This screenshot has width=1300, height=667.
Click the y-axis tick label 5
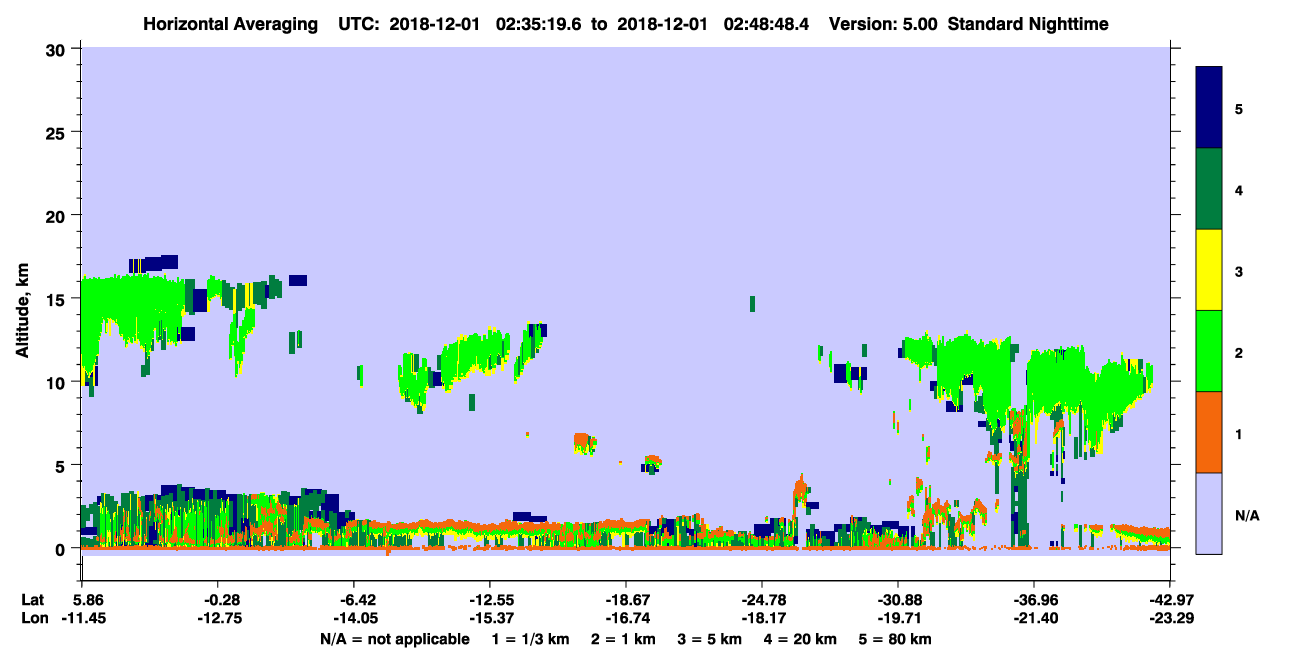coord(63,465)
